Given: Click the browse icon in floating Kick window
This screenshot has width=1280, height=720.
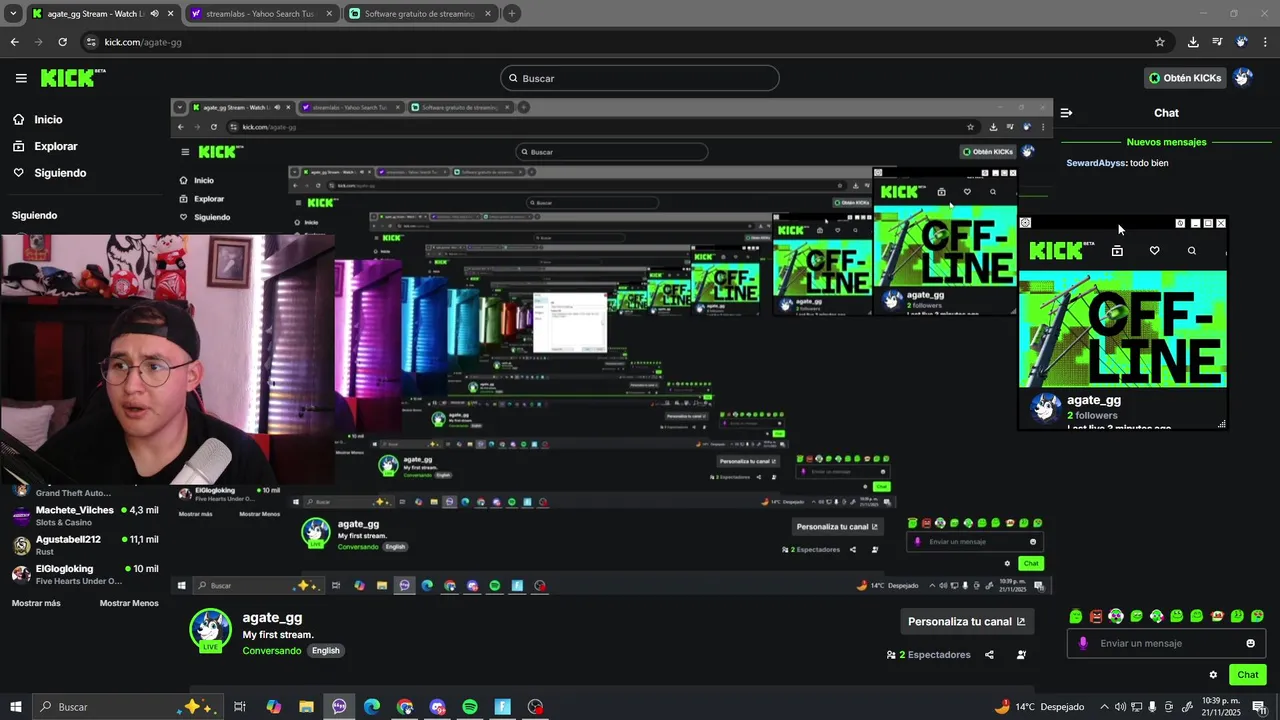Looking at the screenshot, I should point(1117,251).
